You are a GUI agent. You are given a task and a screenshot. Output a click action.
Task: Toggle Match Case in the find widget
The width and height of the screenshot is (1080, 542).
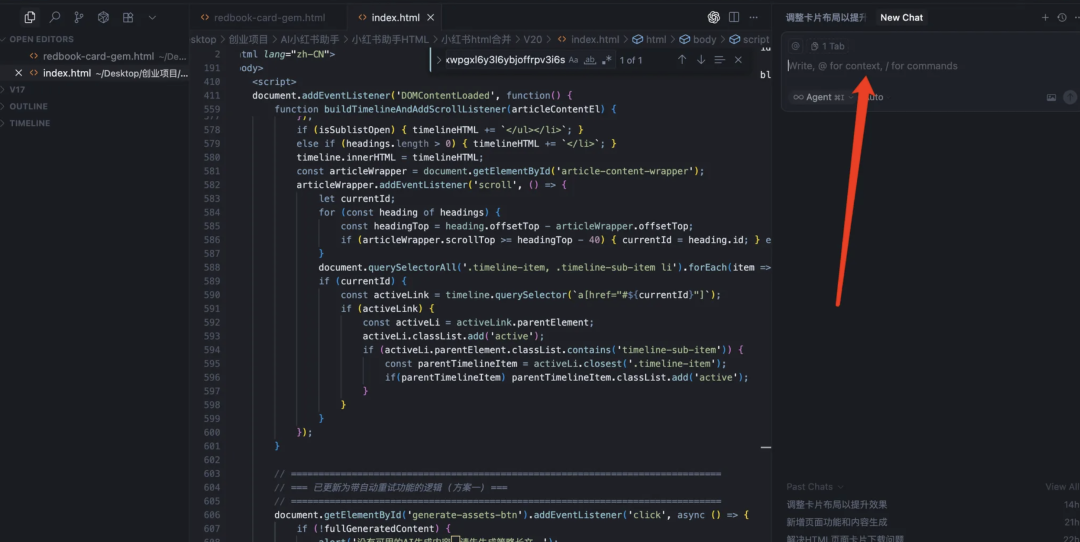573,60
